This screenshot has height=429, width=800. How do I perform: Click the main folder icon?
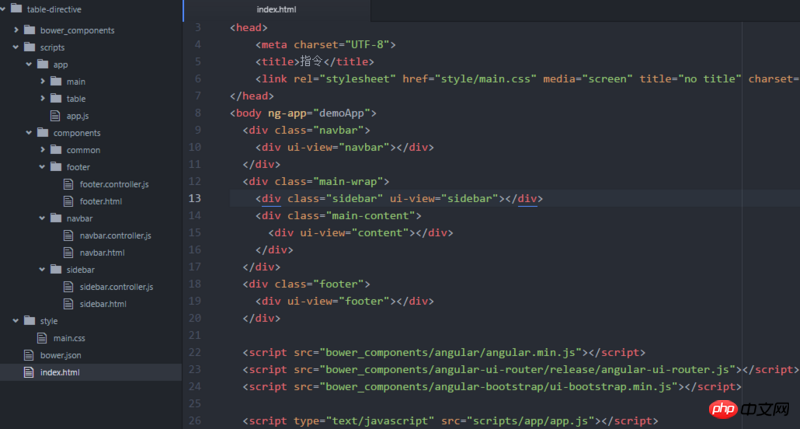[56, 81]
